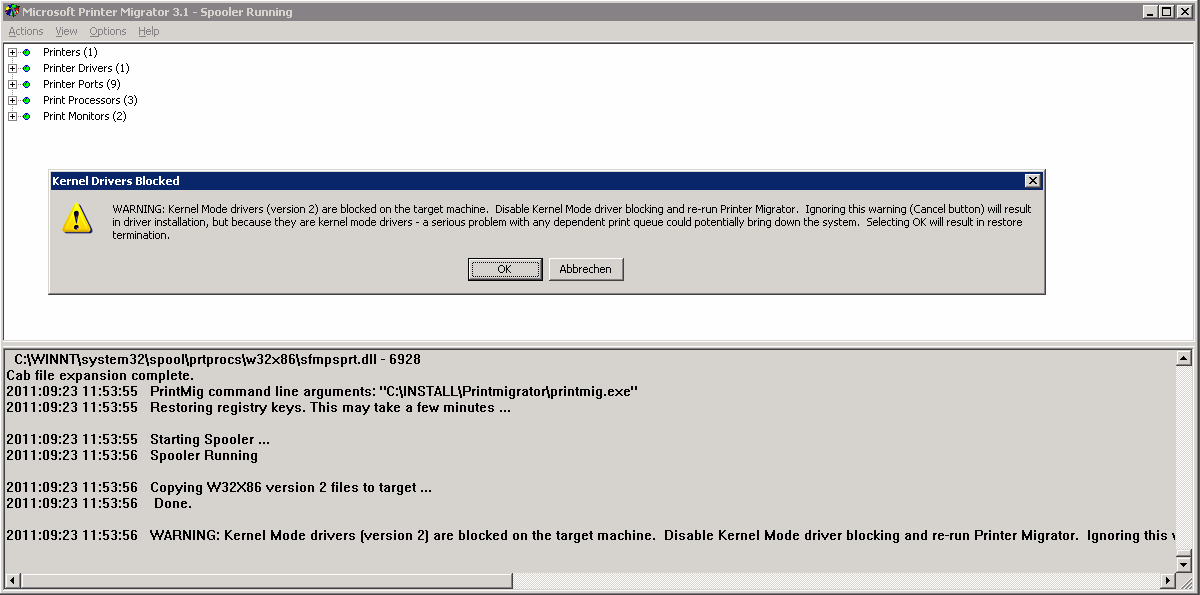The image size is (1200, 595).
Task: Expand the Printers (1) tree node
Action: click(x=12, y=52)
